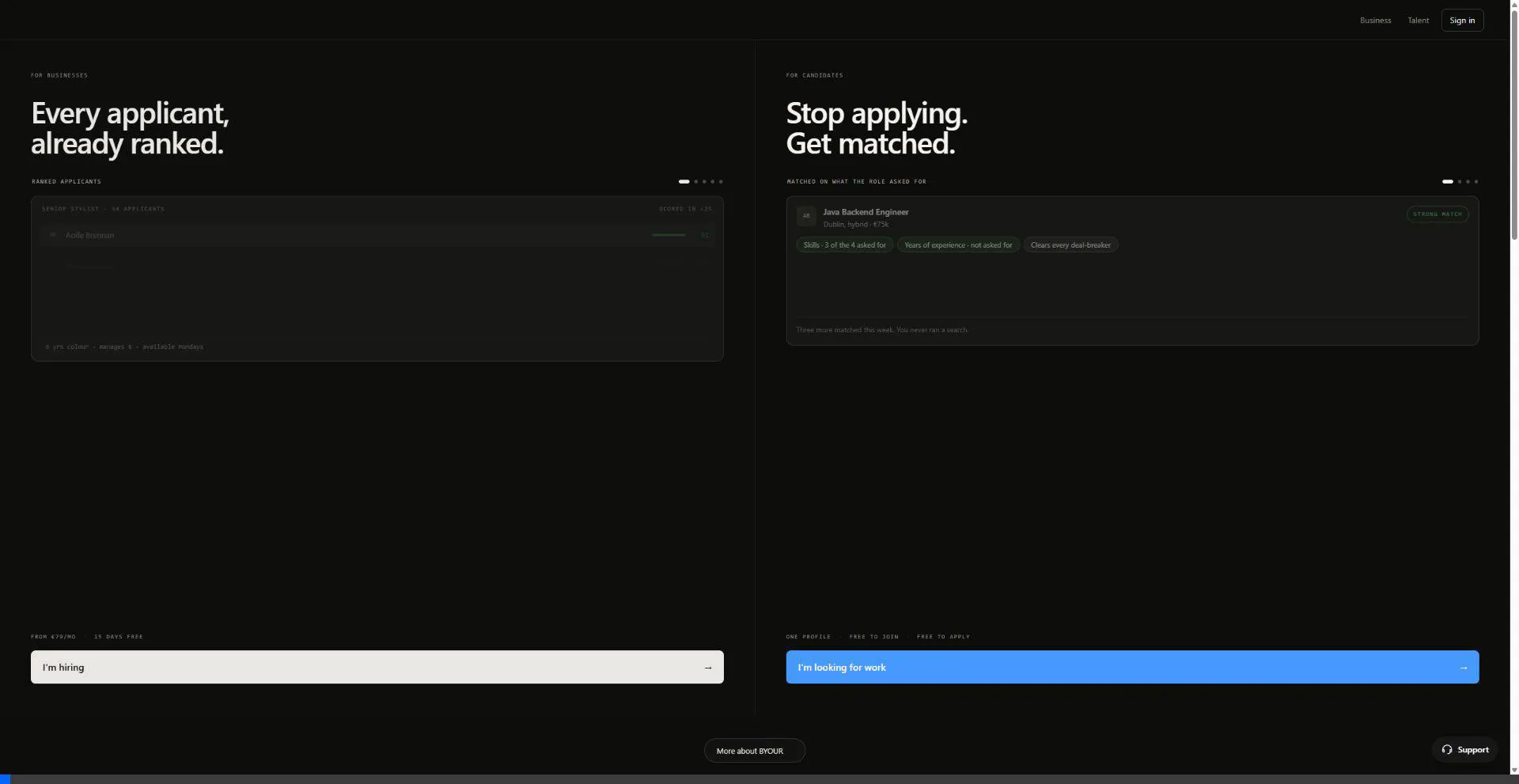The height and width of the screenshot is (784, 1519).
Task: Click the "RANKED APPLICANTS" label
Action: tap(66, 182)
